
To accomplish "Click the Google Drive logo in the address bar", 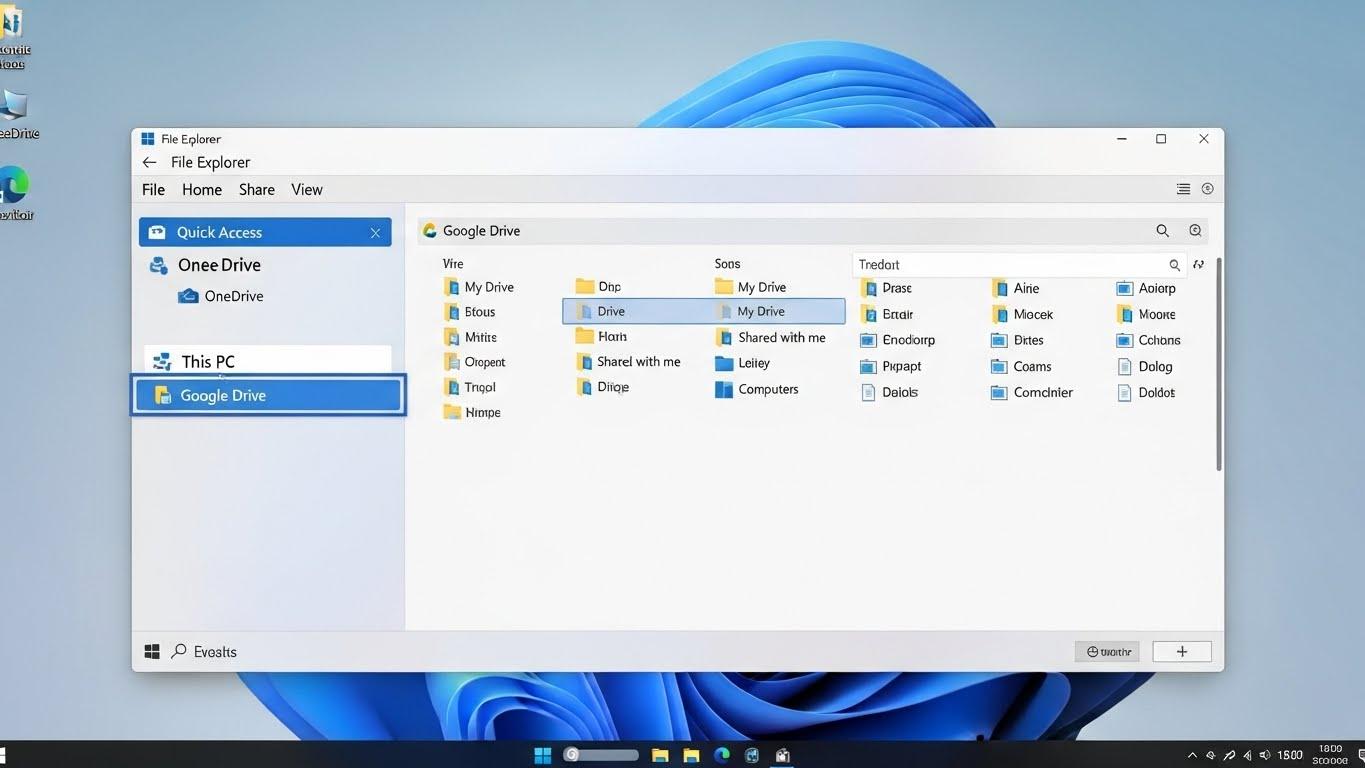I will (x=429, y=230).
